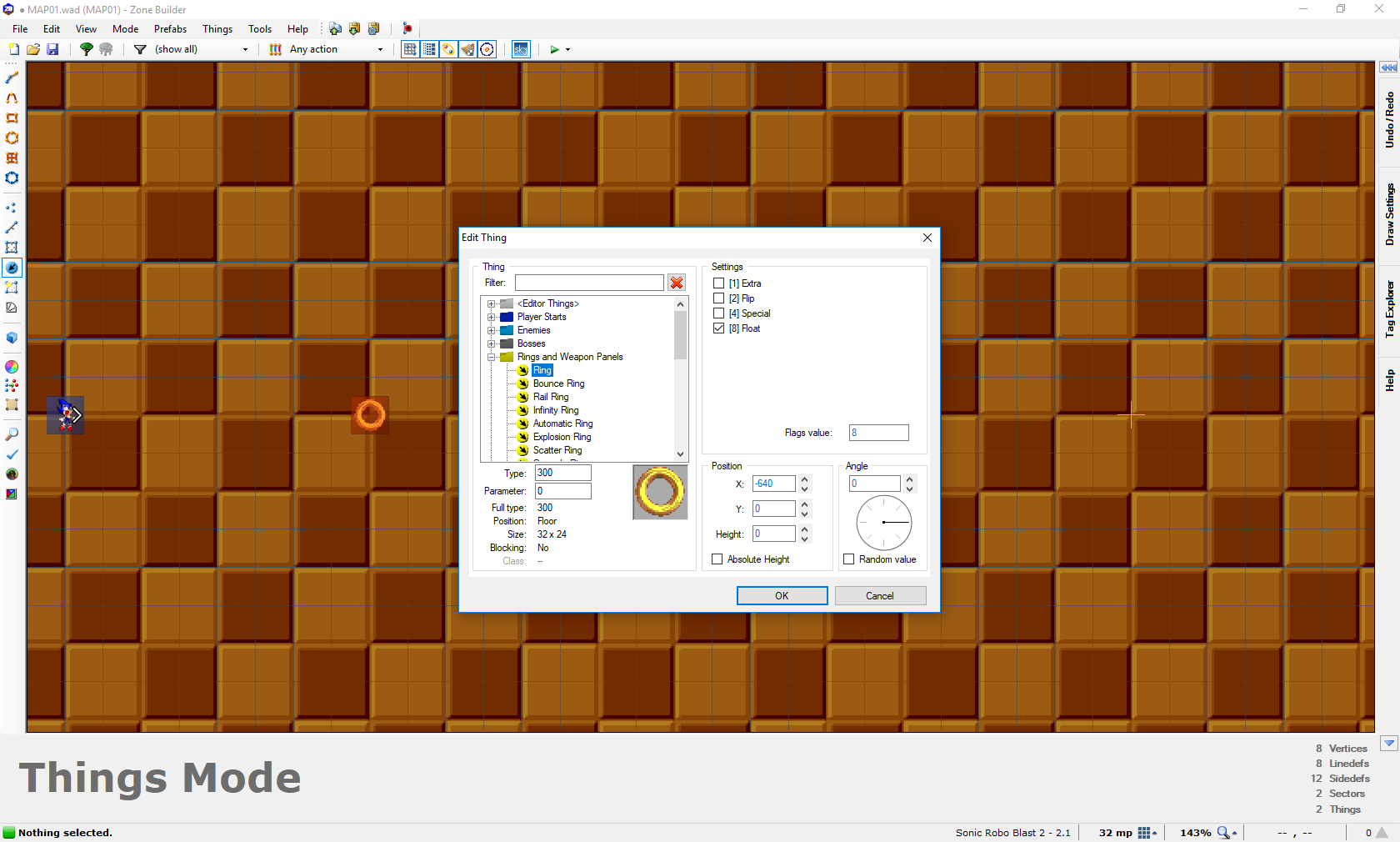Enable the [1] Extra flag
This screenshot has width=1400, height=842.
click(718, 283)
